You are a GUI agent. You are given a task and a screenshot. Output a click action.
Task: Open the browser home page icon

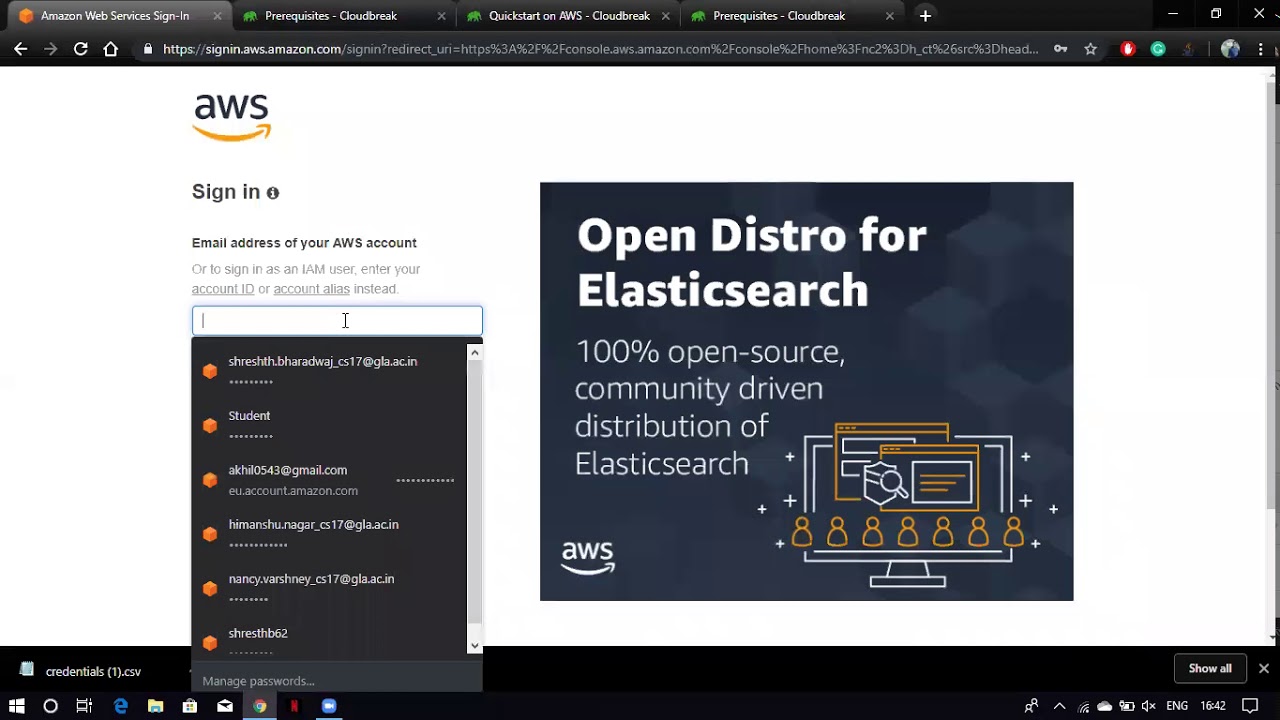[x=111, y=48]
